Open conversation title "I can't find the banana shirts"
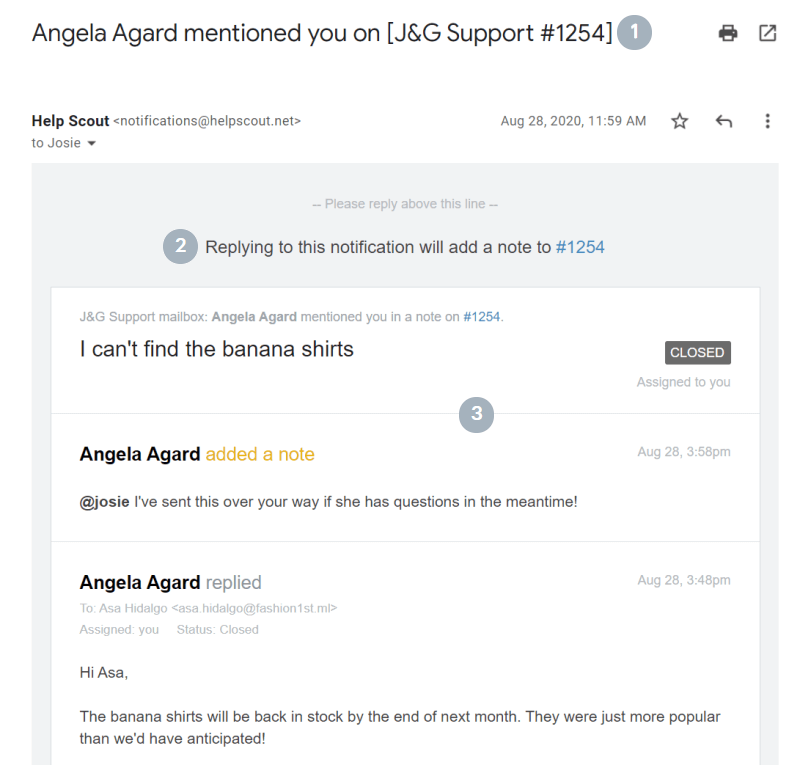 [x=216, y=349]
